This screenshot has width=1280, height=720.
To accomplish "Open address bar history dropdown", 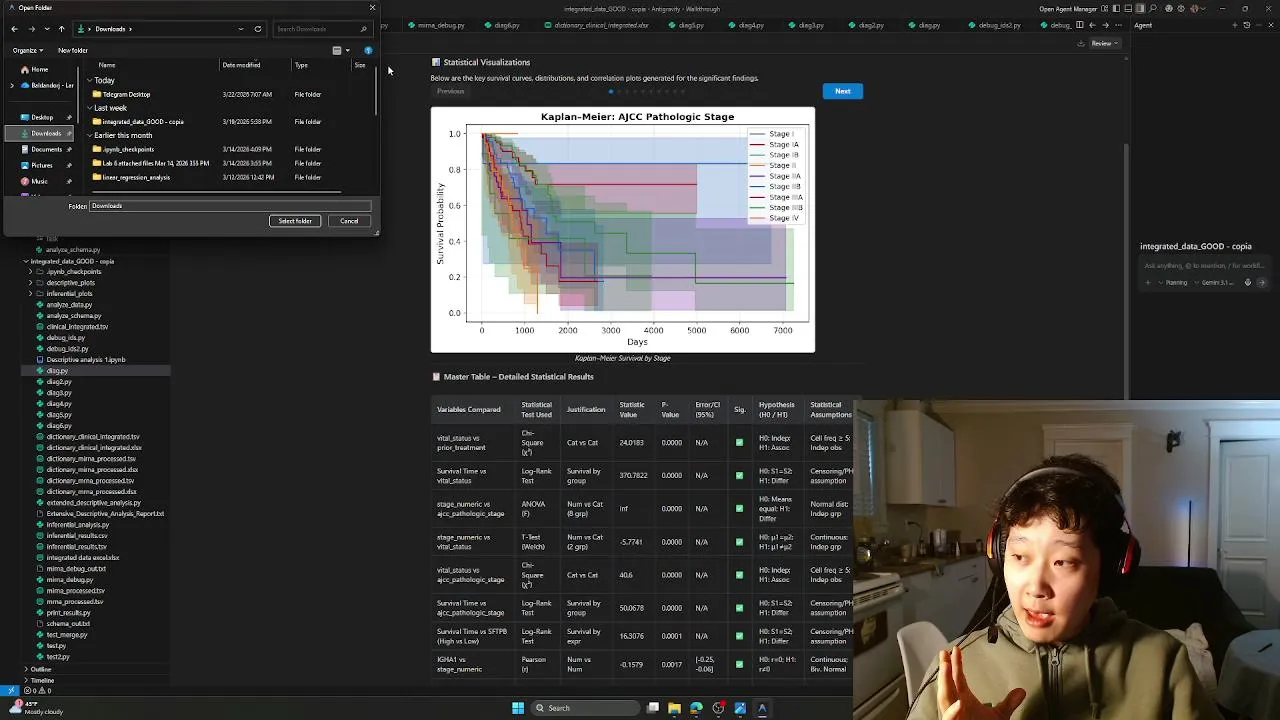I will [x=241, y=29].
